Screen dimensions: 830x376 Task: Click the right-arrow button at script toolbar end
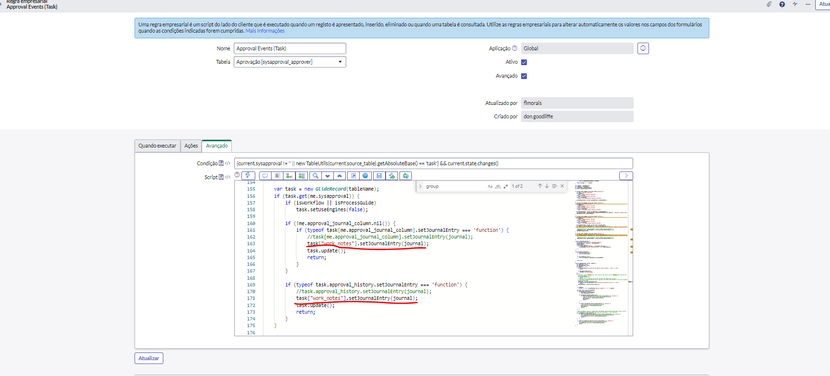pos(626,175)
